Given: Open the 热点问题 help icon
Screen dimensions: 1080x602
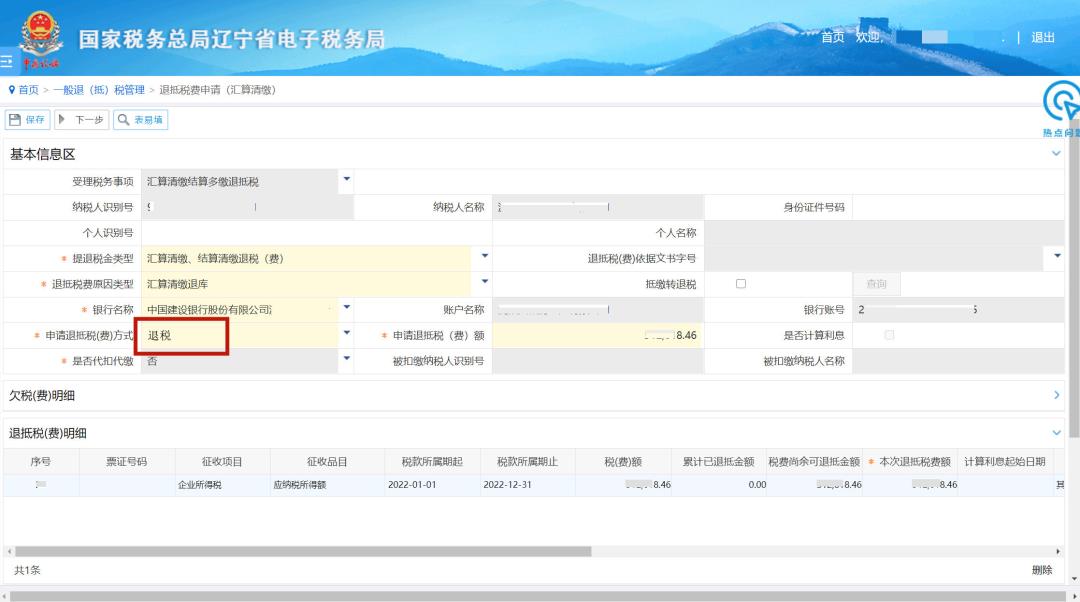Looking at the screenshot, I should pos(1062,103).
